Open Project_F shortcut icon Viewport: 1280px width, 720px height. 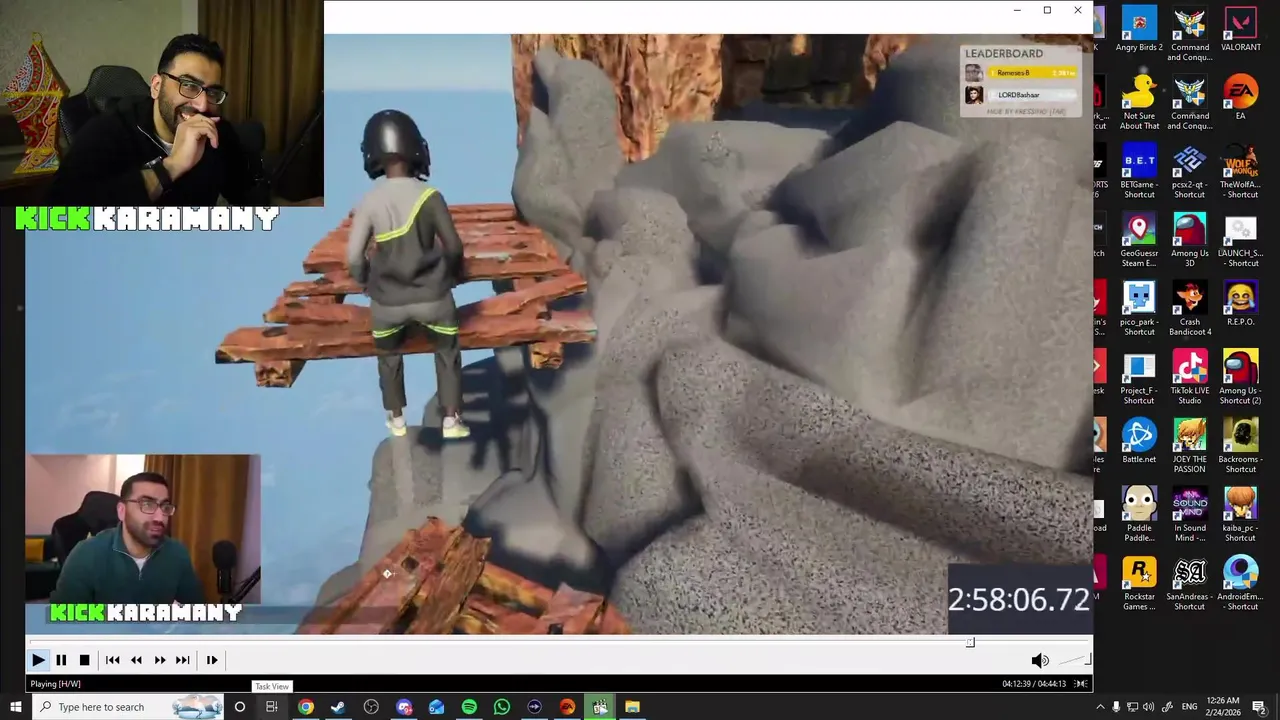(1139, 376)
